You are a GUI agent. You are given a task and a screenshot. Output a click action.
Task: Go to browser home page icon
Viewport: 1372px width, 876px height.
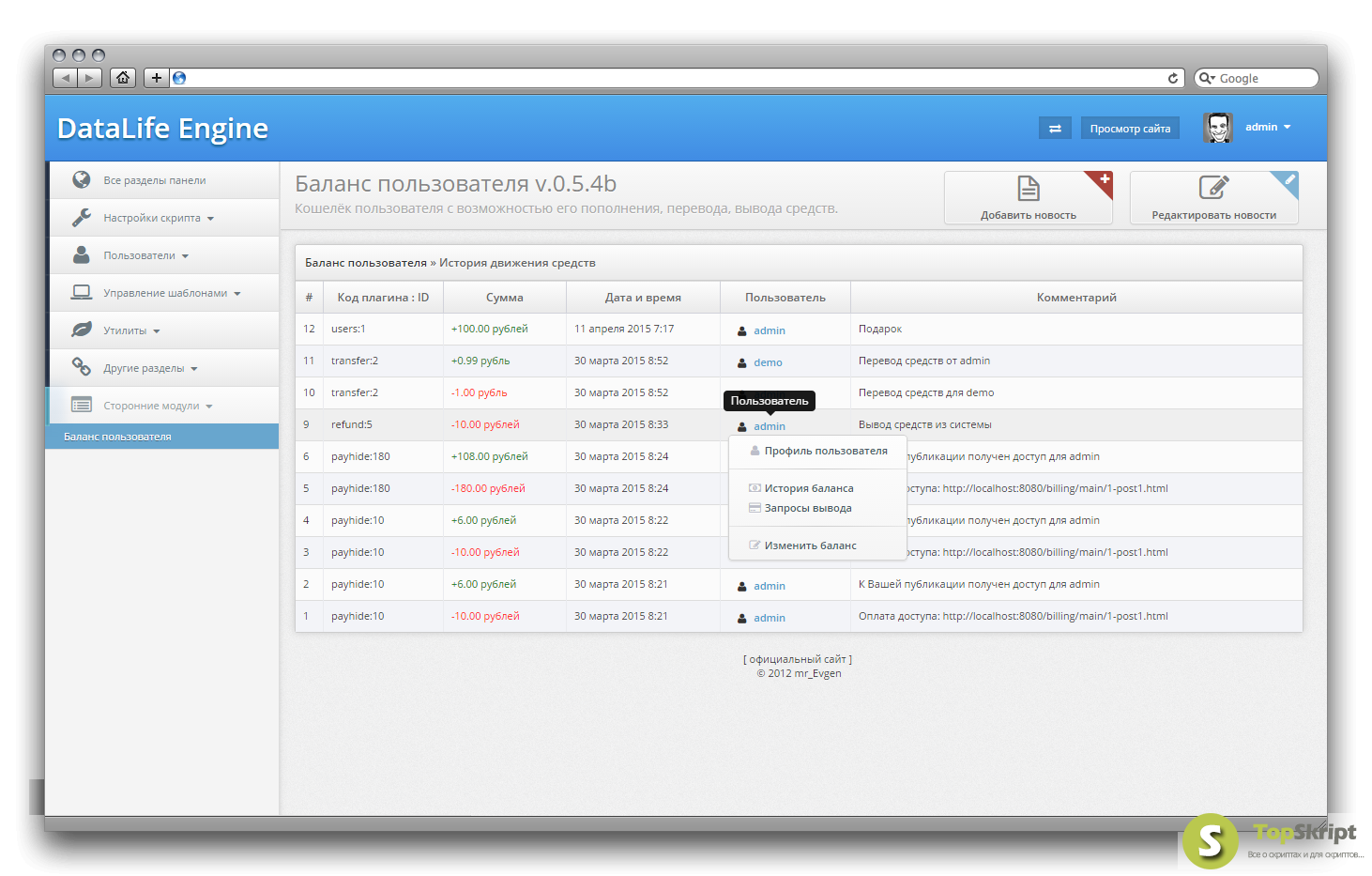pos(123,78)
